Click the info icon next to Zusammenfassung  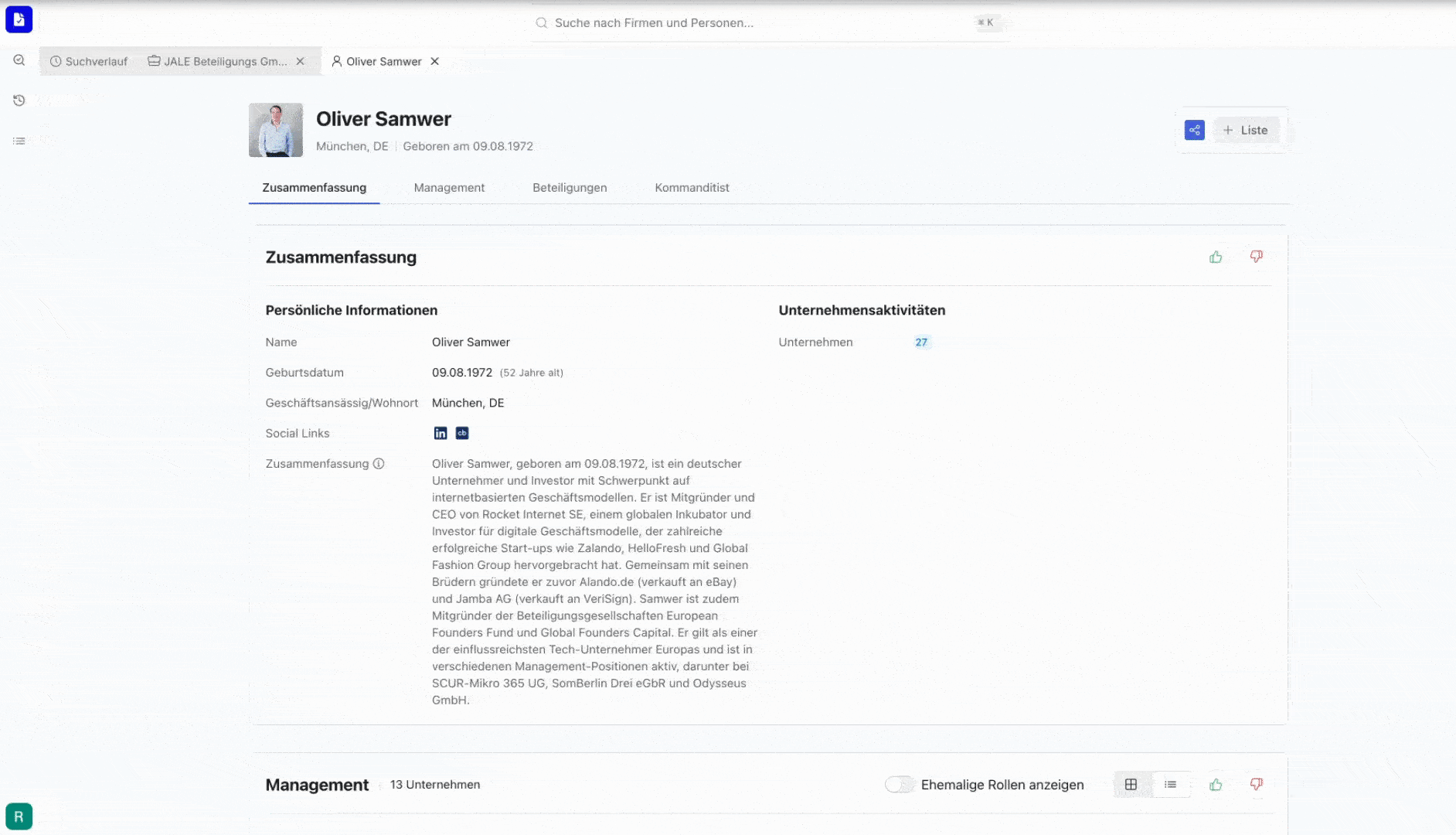click(x=379, y=464)
